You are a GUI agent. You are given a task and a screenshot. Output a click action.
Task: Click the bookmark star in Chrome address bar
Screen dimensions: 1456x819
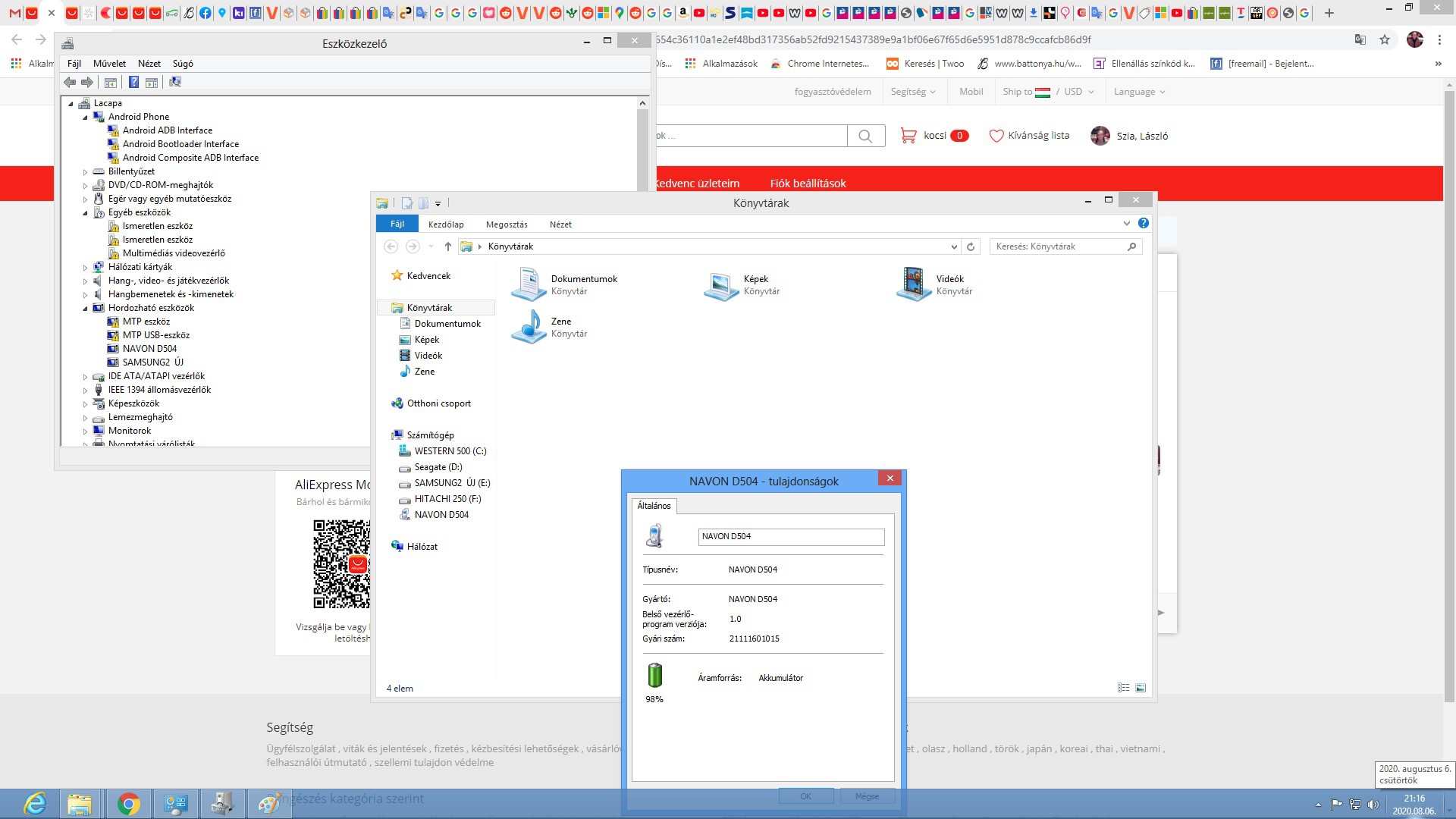tap(1385, 39)
